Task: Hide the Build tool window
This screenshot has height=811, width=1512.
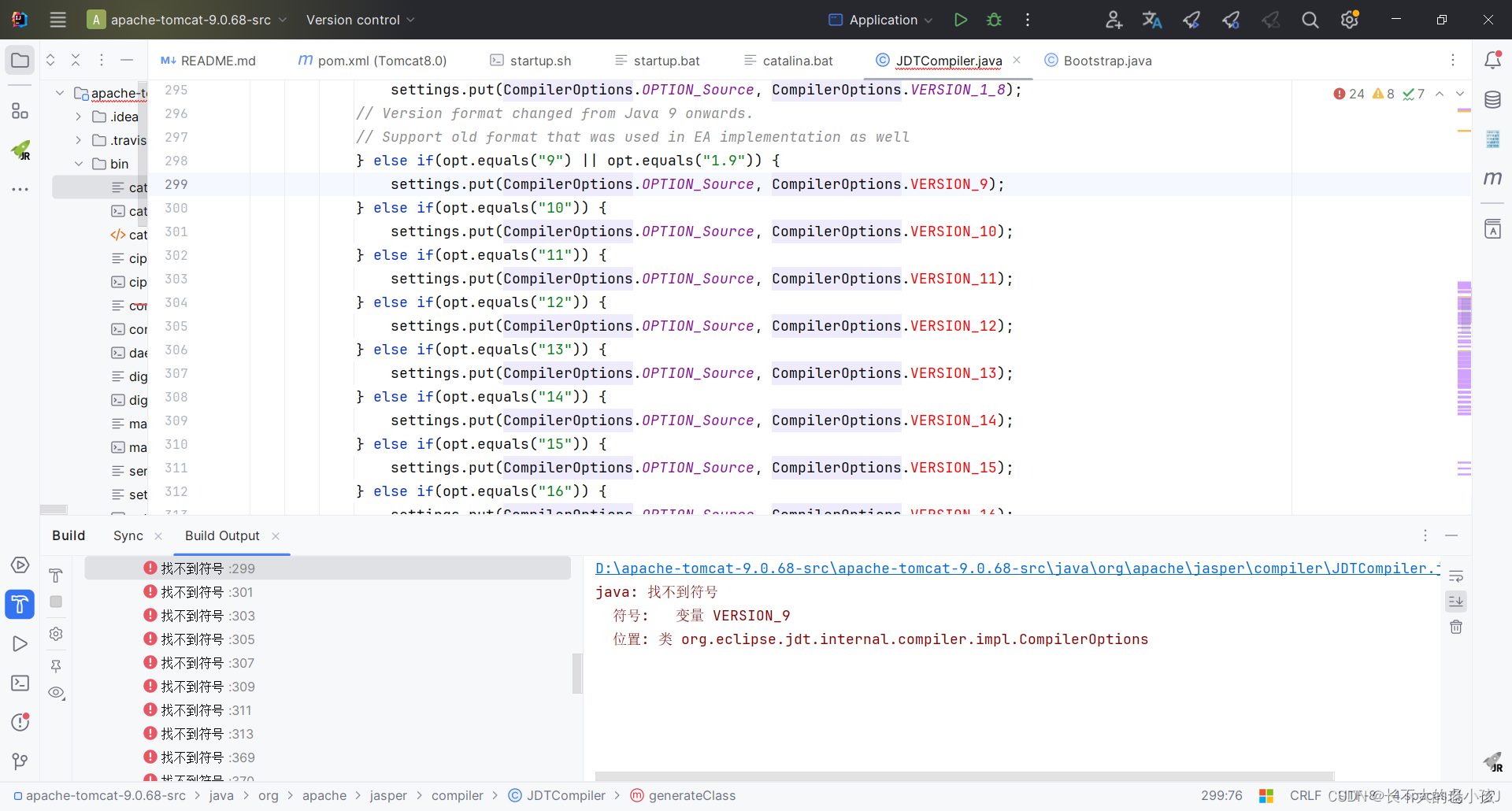Action: [1451, 535]
